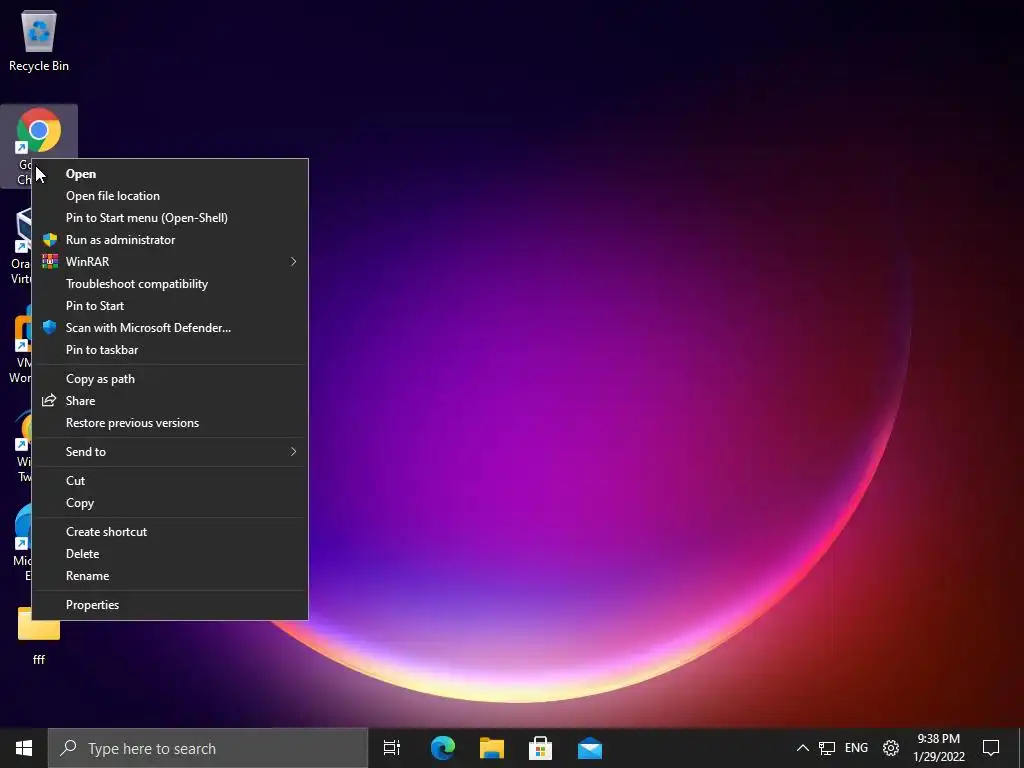Launch Microsoft Edge from taskbar
The height and width of the screenshot is (768, 1024).
click(x=443, y=748)
